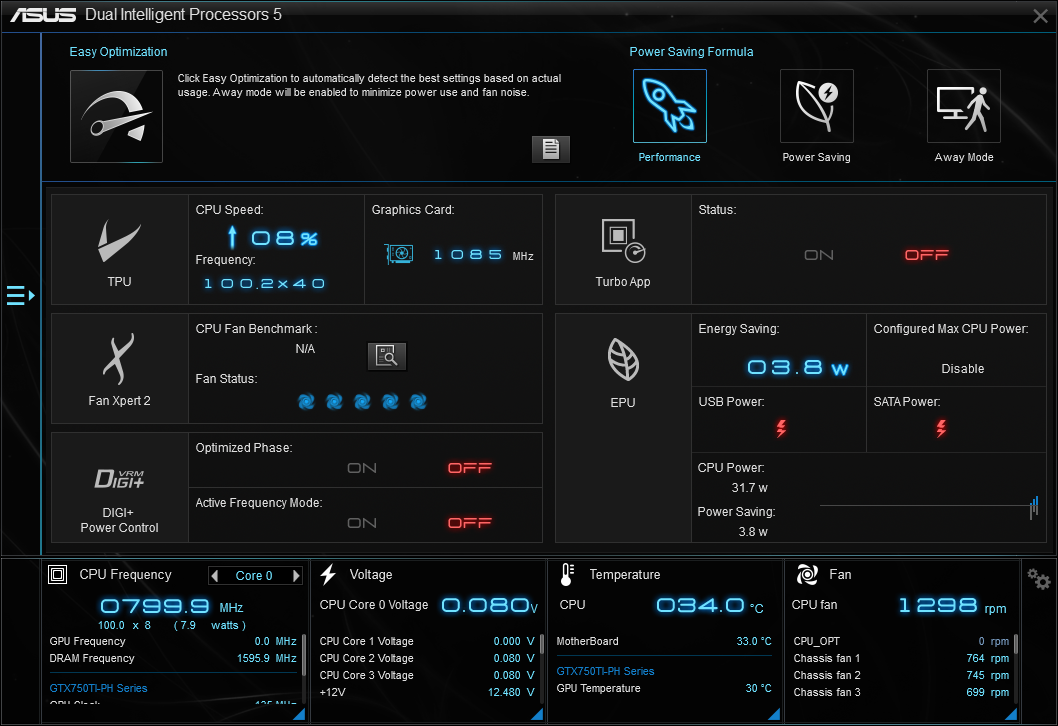Screen dimensions: 1058x726
Task: Close the Dual Intelligent Processors window
Action: tap(1040, 16)
